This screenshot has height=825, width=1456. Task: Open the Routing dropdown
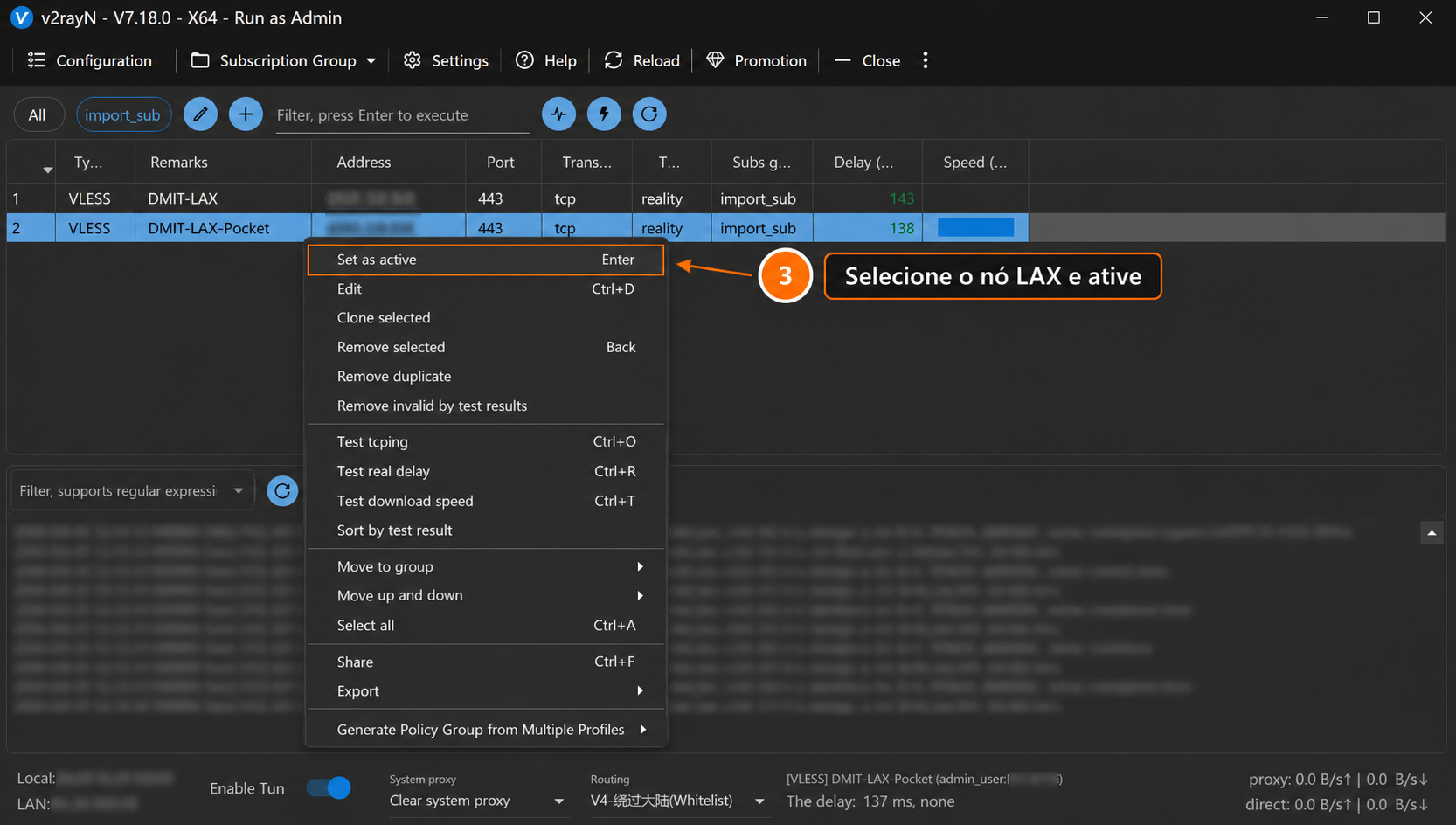click(678, 801)
